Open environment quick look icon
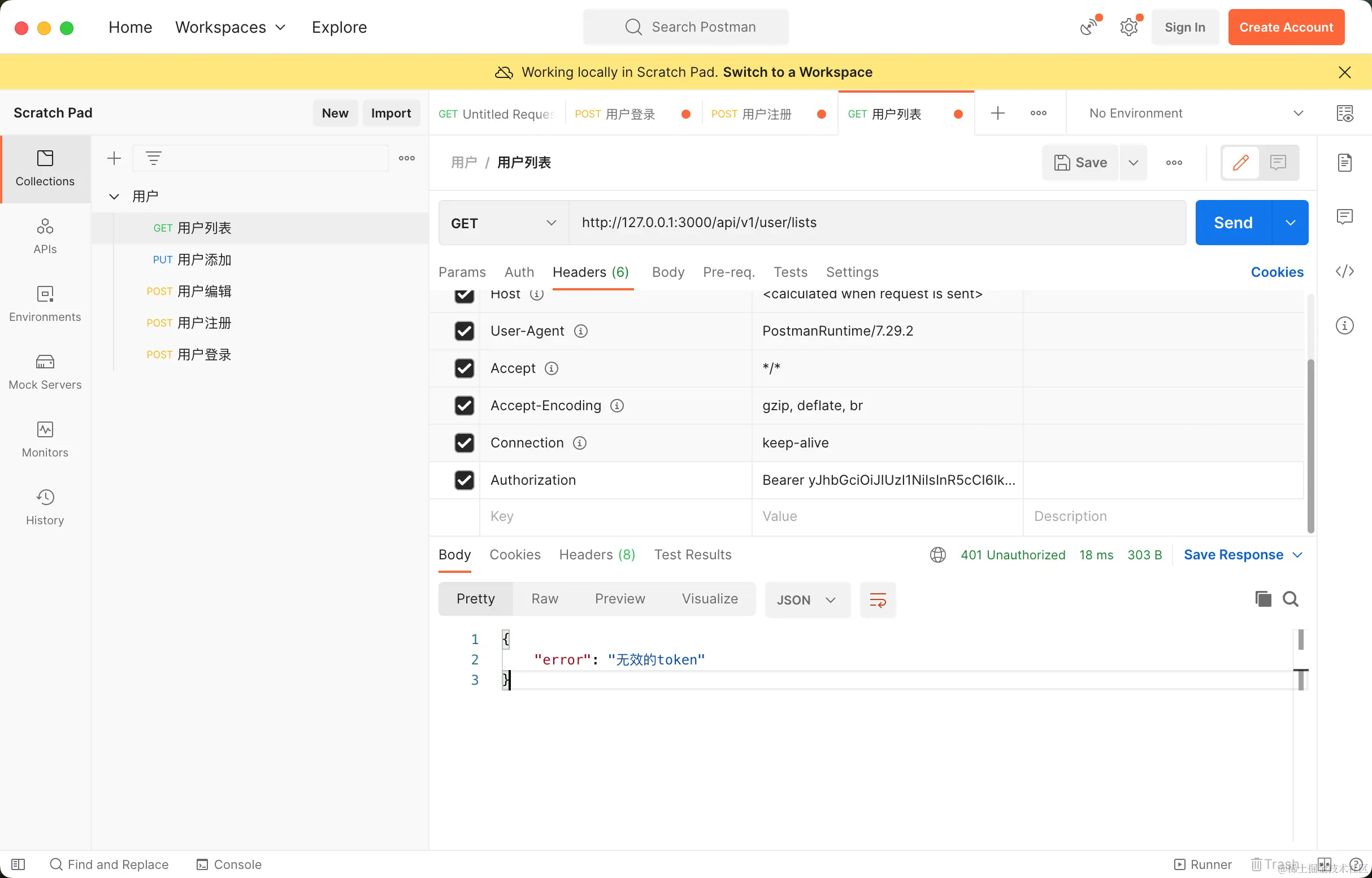 (x=1344, y=113)
